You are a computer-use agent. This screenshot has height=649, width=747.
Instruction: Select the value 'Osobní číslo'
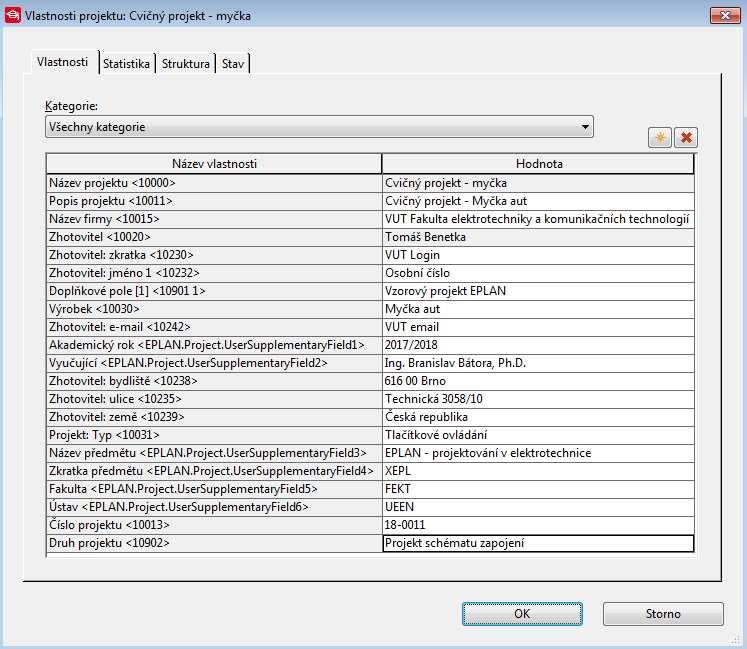point(538,273)
